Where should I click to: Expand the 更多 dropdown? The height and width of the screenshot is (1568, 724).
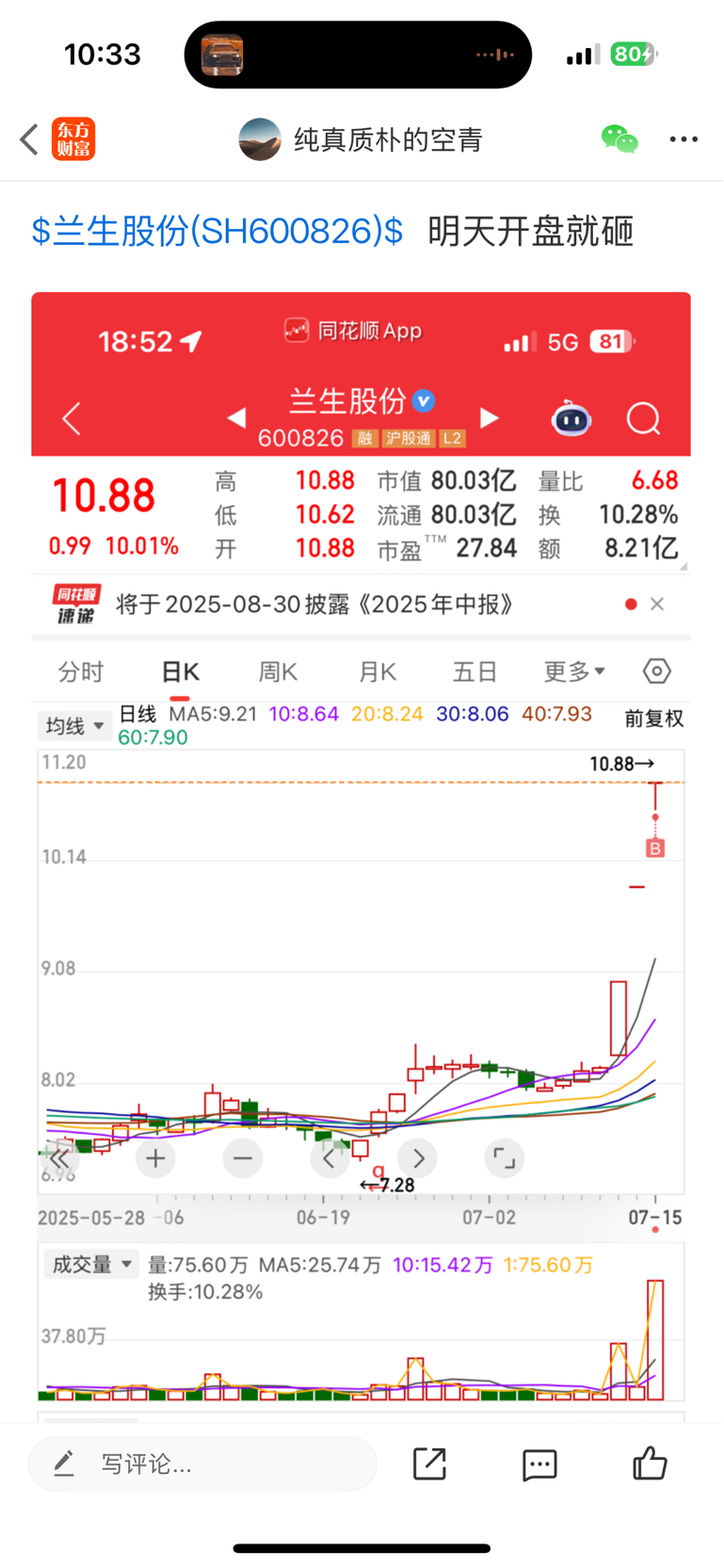pyautogui.click(x=574, y=671)
